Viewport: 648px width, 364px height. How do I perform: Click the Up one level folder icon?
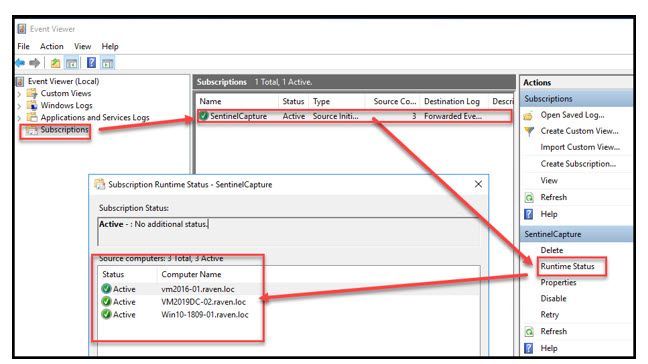coord(55,63)
